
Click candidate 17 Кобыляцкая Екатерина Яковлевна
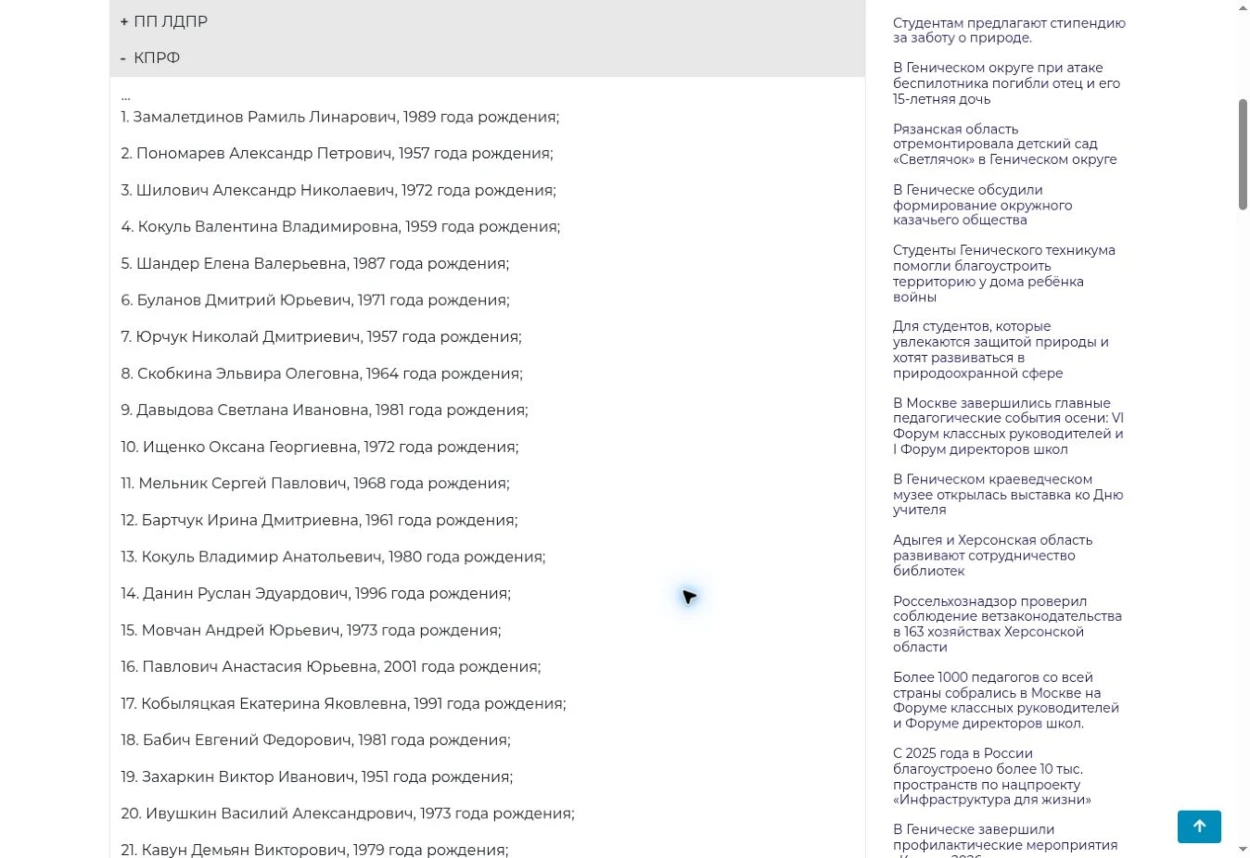[x=343, y=704]
